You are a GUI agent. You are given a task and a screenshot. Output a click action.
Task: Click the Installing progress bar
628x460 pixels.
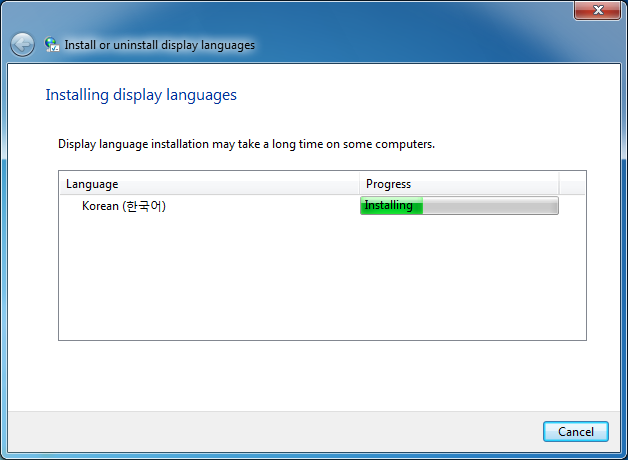(x=459, y=206)
